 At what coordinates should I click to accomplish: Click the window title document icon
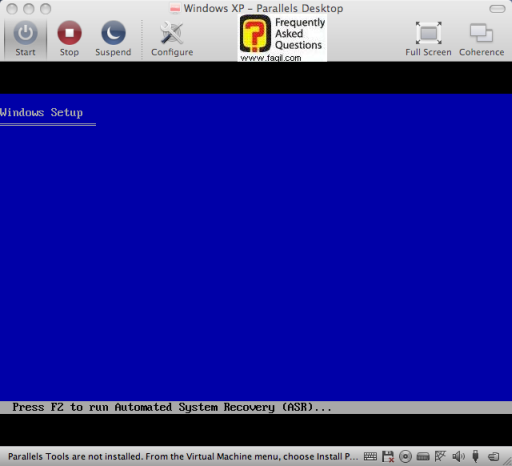tap(175, 8)
